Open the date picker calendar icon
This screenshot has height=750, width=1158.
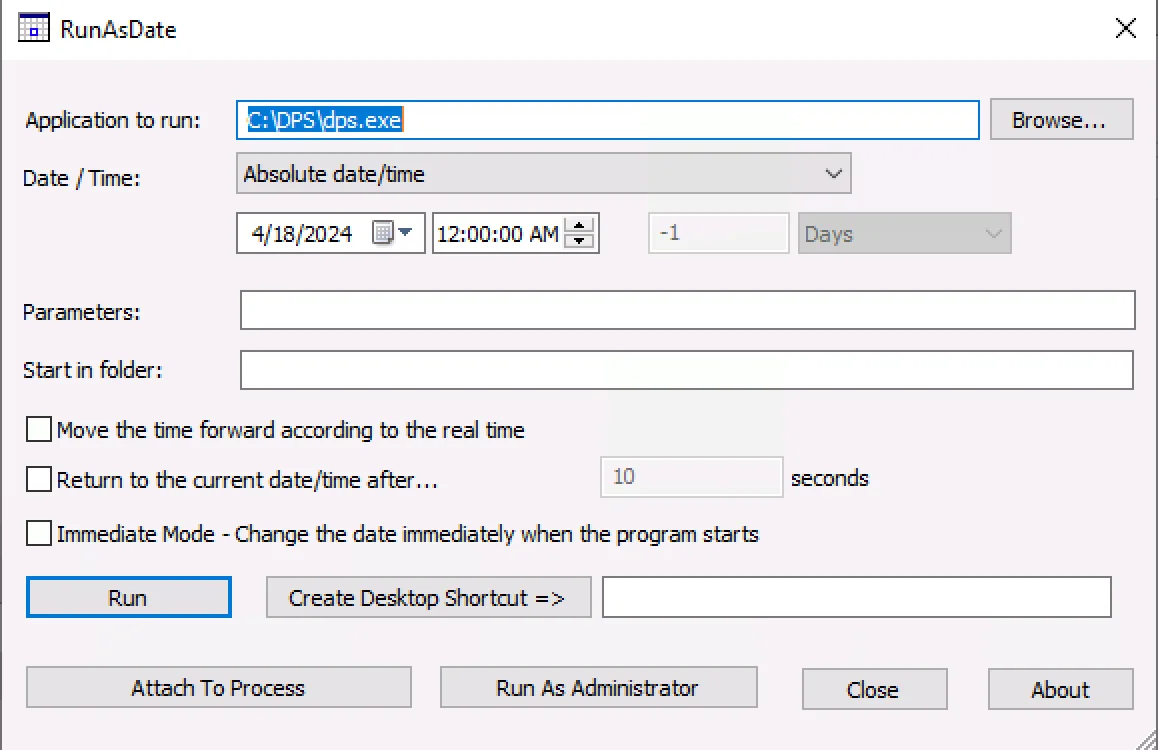pos(392,233)
